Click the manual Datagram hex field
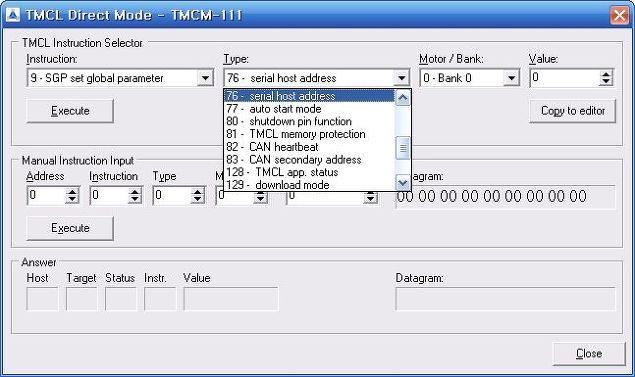Screen dimensions: 635x377 505,197
